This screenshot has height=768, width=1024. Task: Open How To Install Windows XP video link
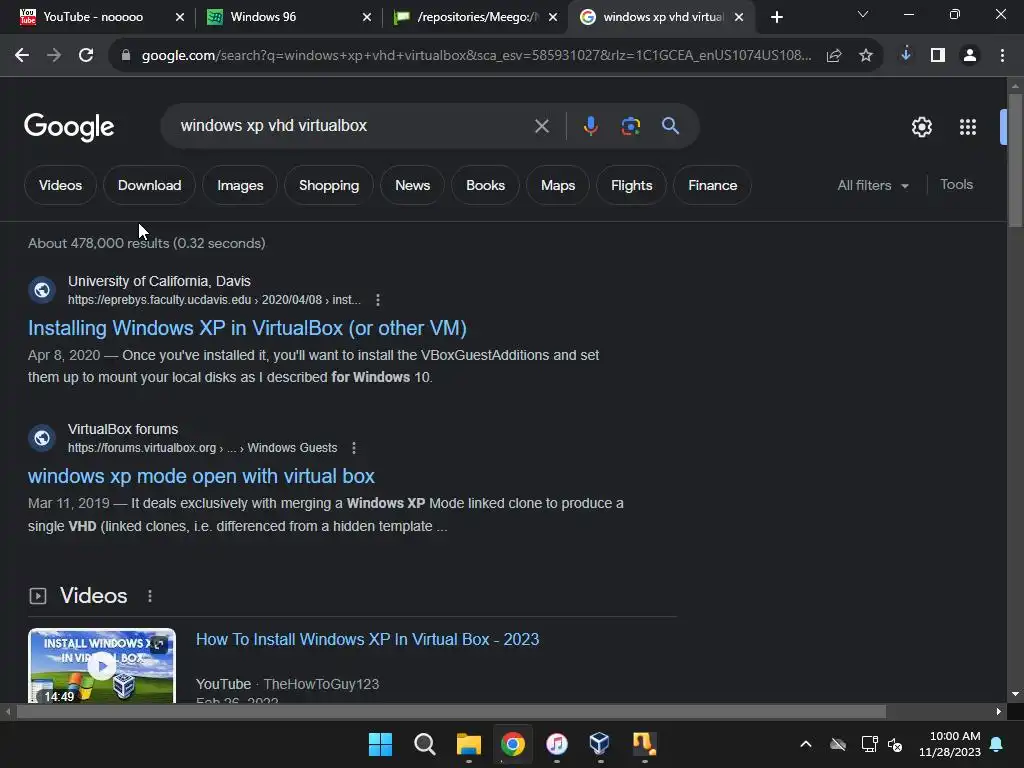pos(368,639)
